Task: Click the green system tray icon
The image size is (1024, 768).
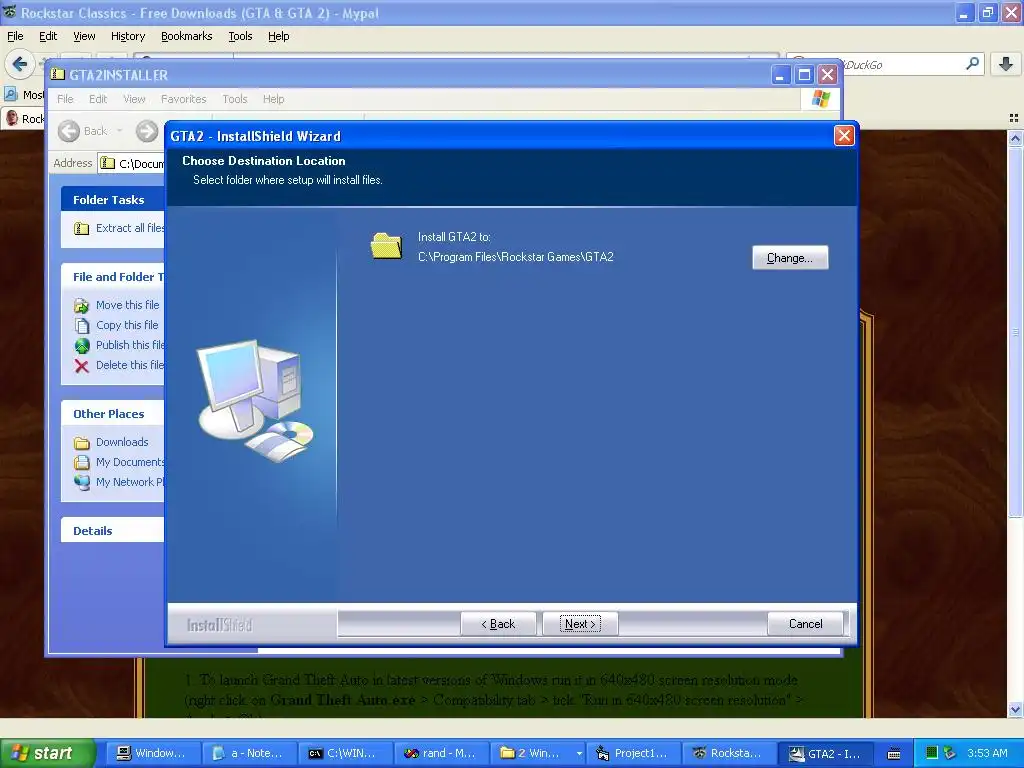Action: (x=932, y=752)
